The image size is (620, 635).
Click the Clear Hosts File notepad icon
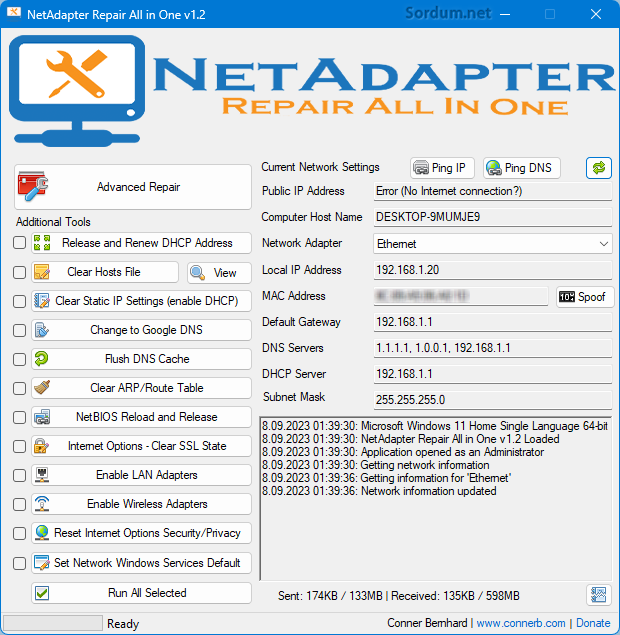(x=42, y=272)
